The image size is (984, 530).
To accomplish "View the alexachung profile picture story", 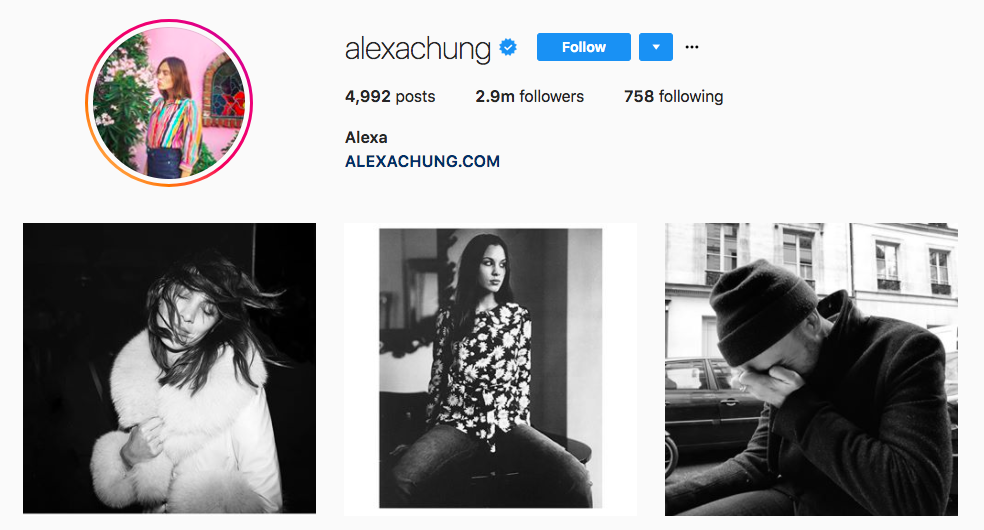I will (169, 103).
